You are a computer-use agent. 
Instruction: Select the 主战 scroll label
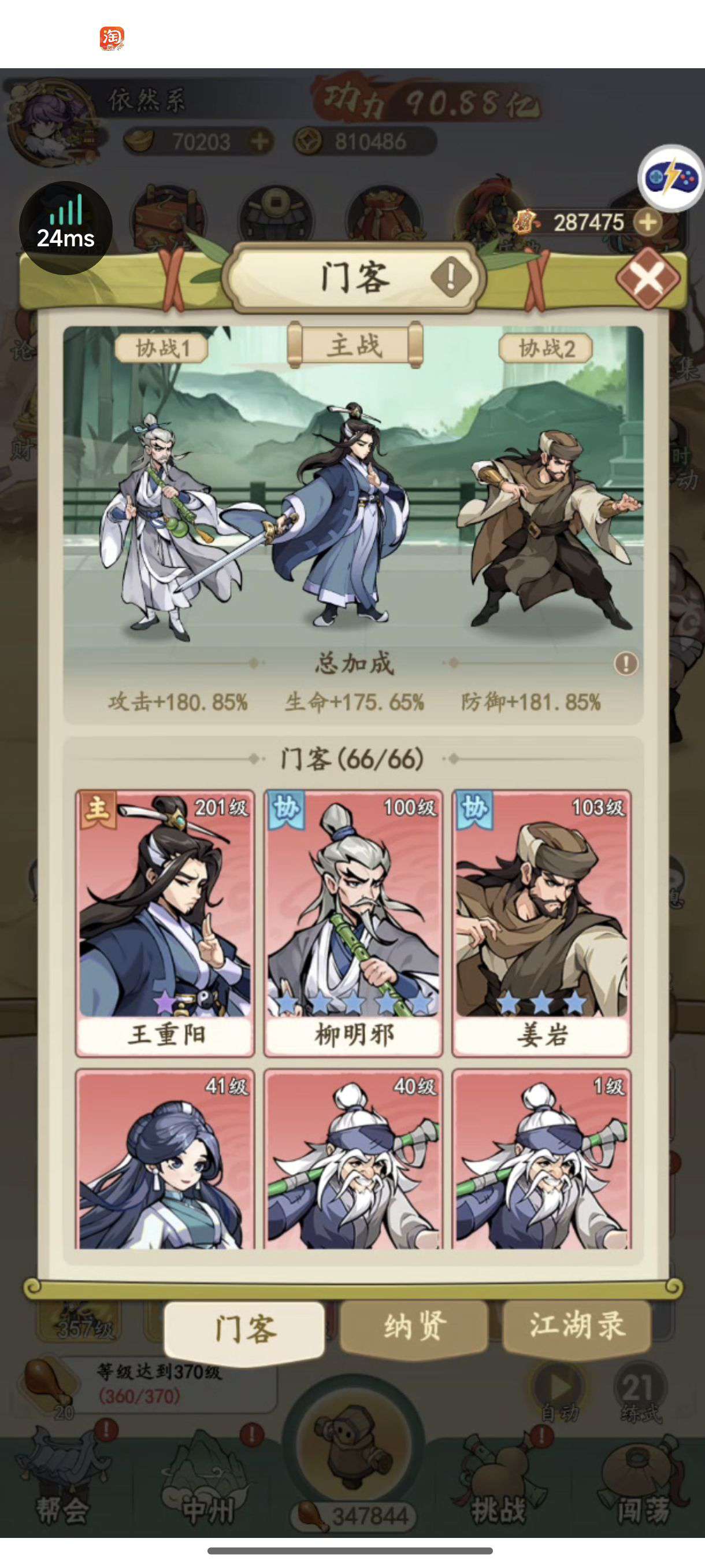point(355,345)
